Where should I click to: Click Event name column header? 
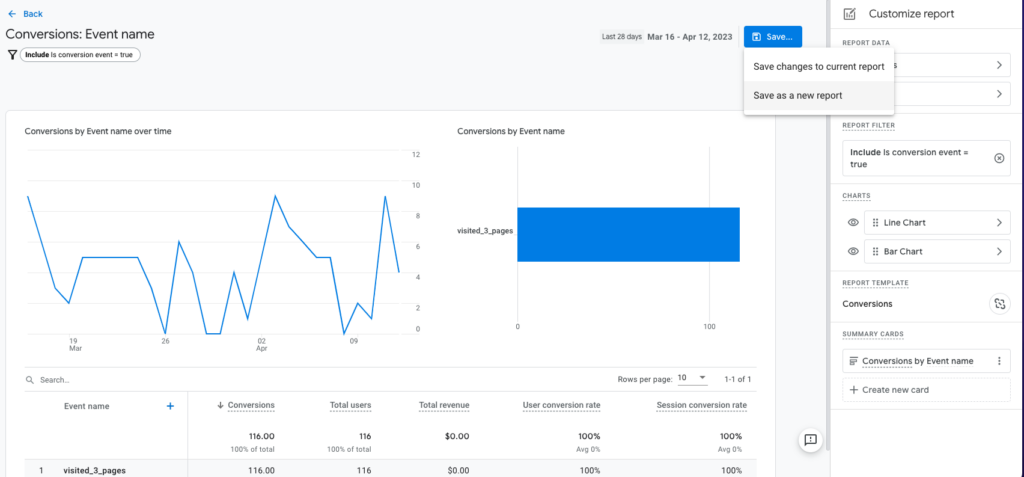[x=87, y=406]
